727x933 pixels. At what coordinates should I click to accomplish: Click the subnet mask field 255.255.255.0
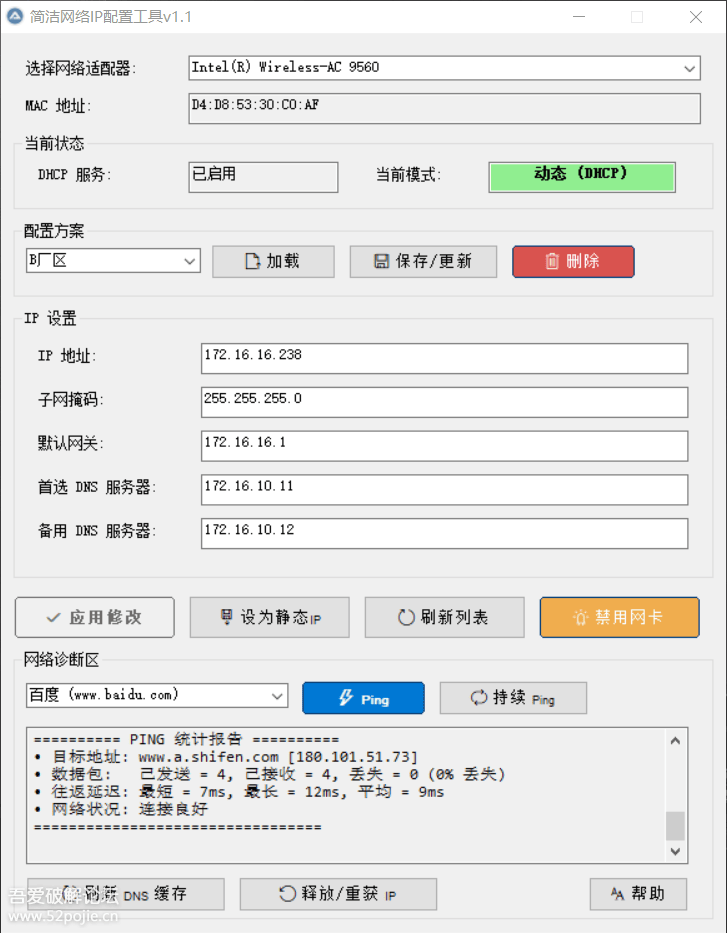tap(444, 402)
